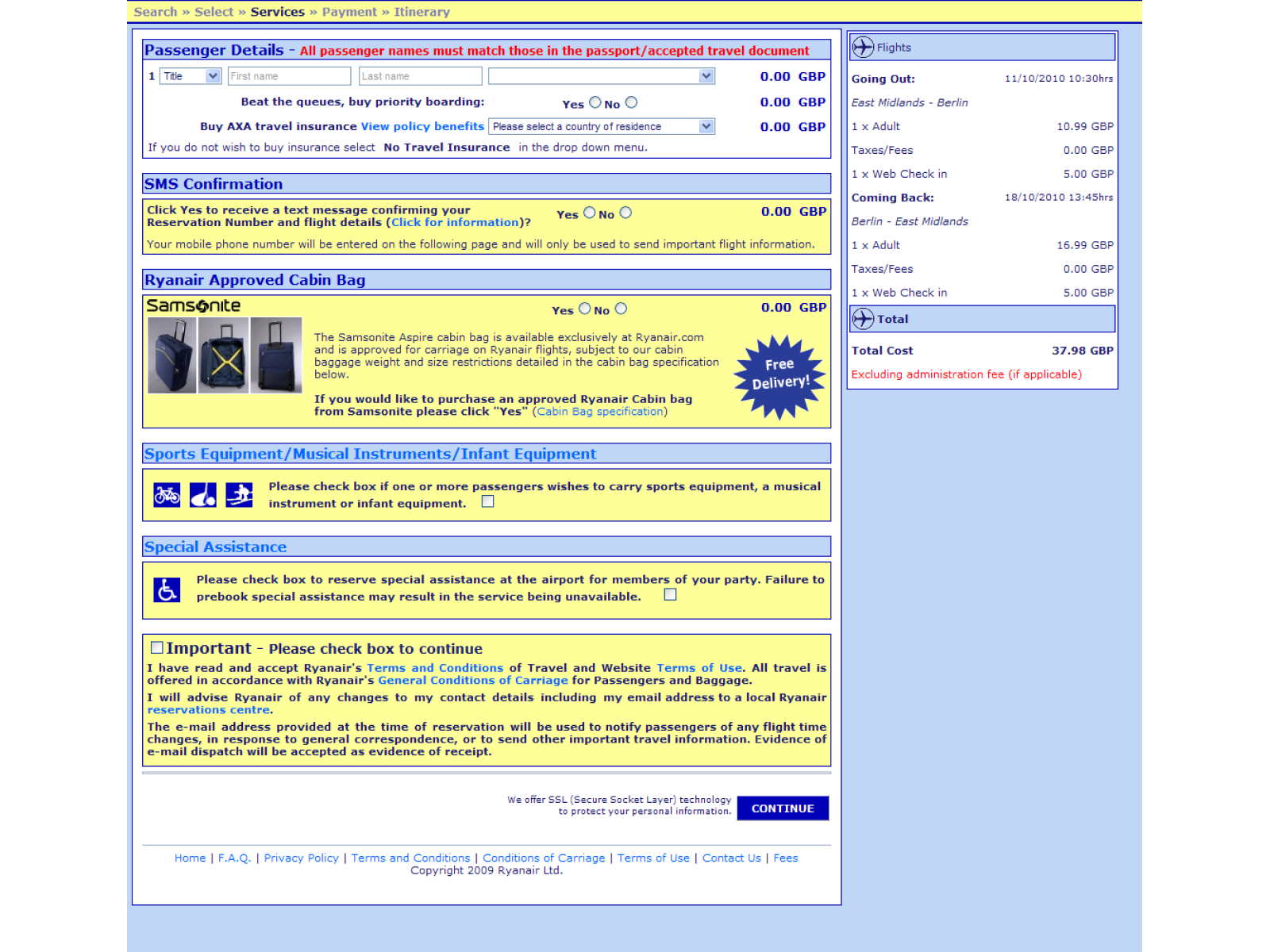Click the No Travel Insurance bold text
The width and height of the screenshot is (1270, 952).
click(x=447, y=148)
